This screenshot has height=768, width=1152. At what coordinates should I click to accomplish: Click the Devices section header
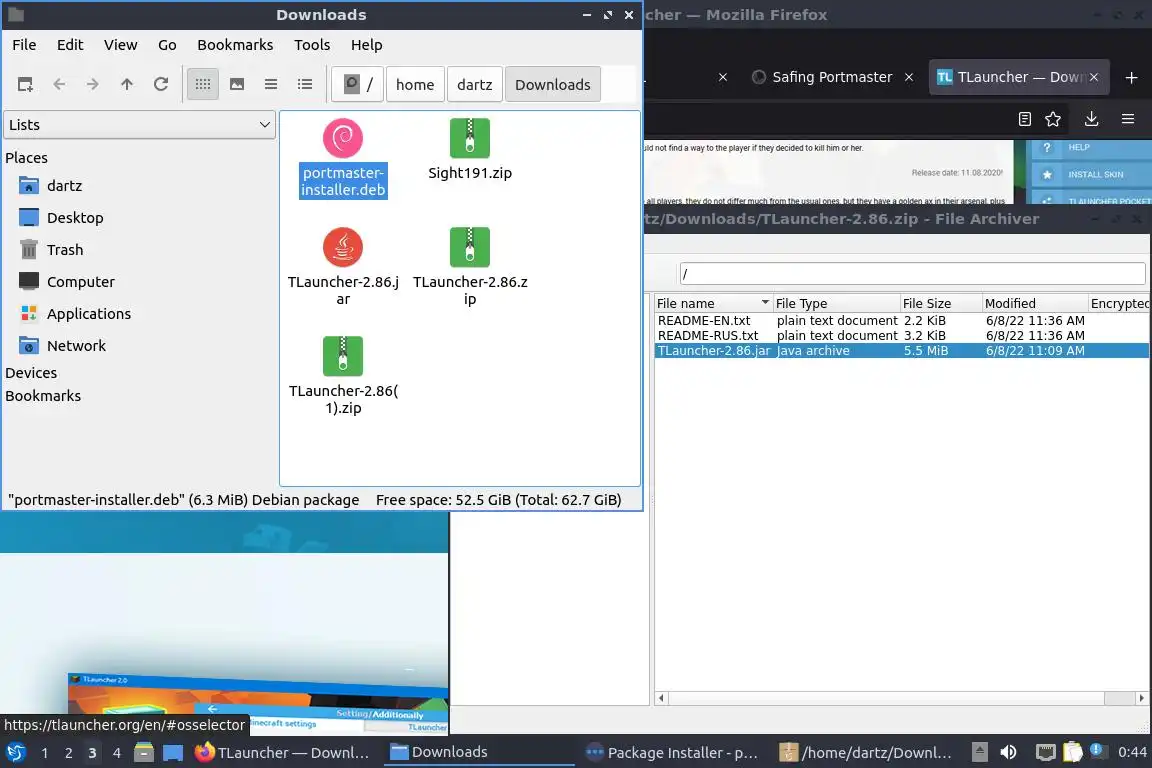point(31,373)
